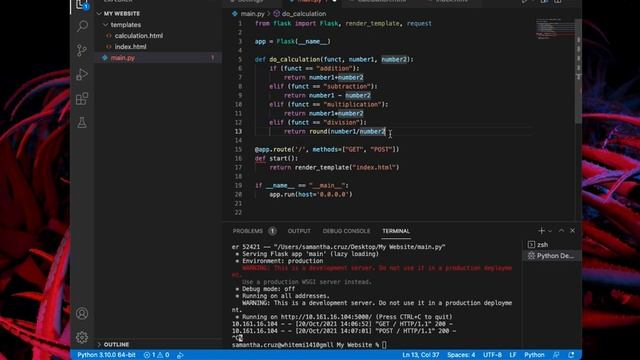Click the function symbol icon in breadcrumb
Viewport: 640px width, 360px height.
pos(276,13)
